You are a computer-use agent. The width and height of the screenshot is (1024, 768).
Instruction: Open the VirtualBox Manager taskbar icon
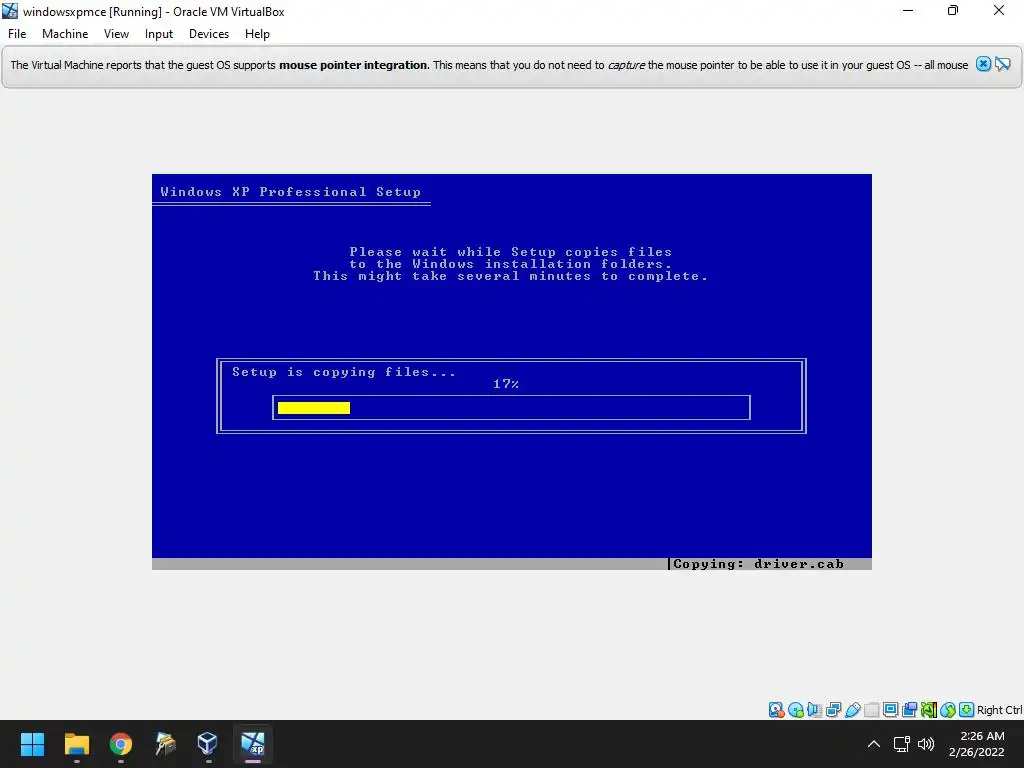pyautogui.click(x=208, y=744)
